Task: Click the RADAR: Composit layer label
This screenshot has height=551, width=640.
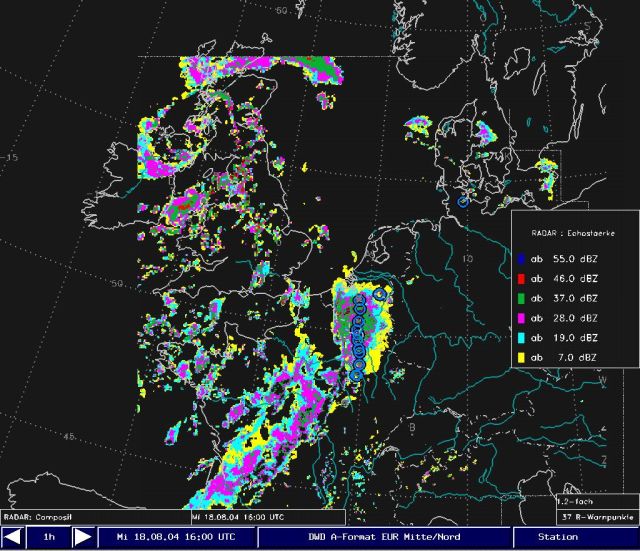Action: pyautogui.click(x=36, y=517)
